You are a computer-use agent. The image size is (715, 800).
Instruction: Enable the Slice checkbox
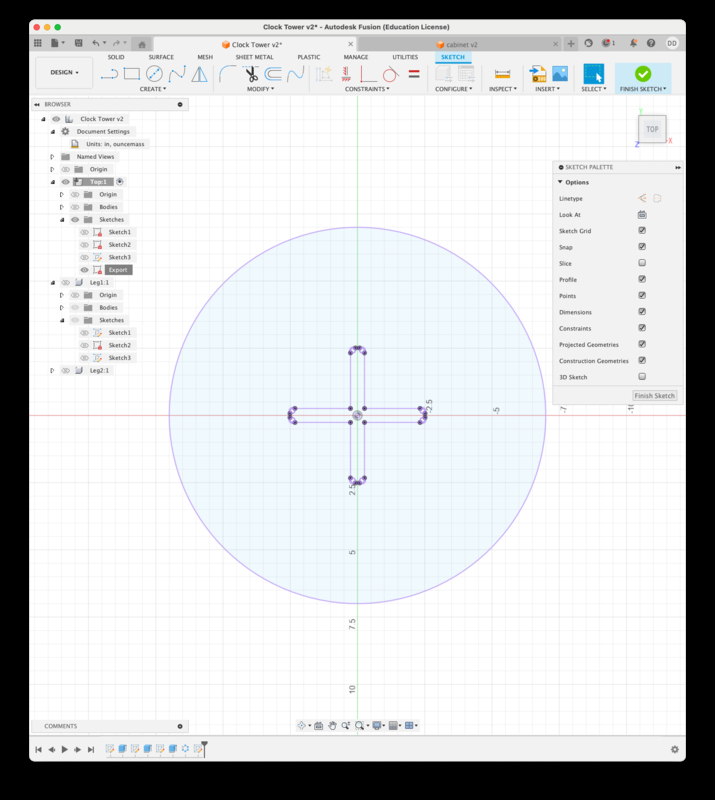(x=642, y=263)
